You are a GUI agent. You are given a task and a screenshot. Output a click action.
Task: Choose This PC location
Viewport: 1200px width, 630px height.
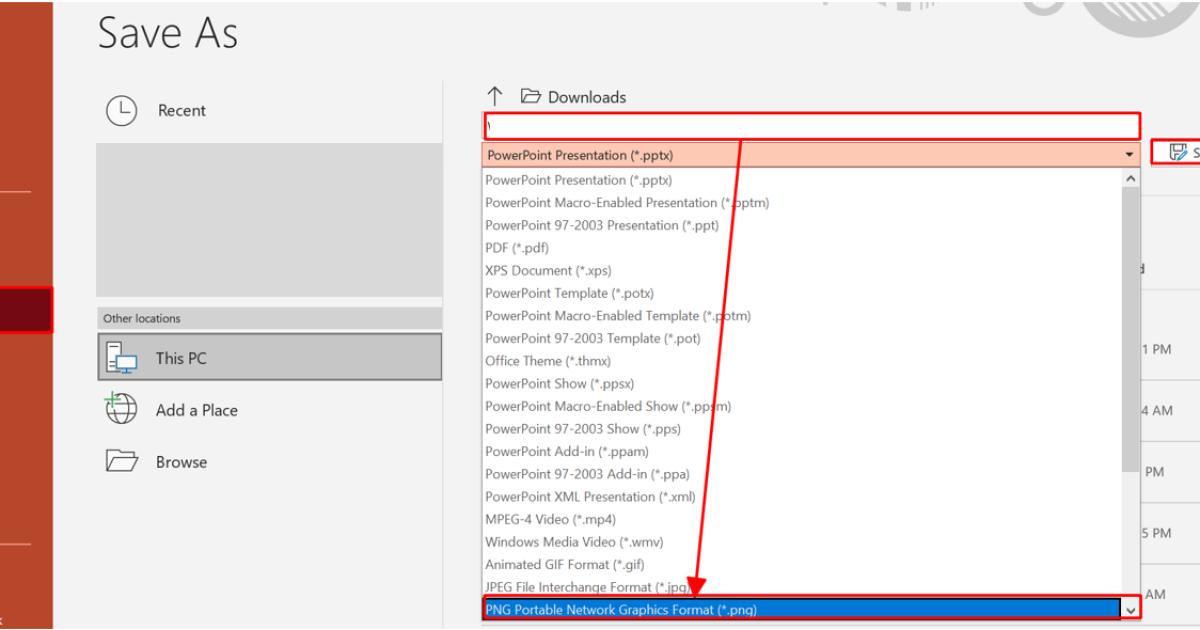tap(269, 357)
